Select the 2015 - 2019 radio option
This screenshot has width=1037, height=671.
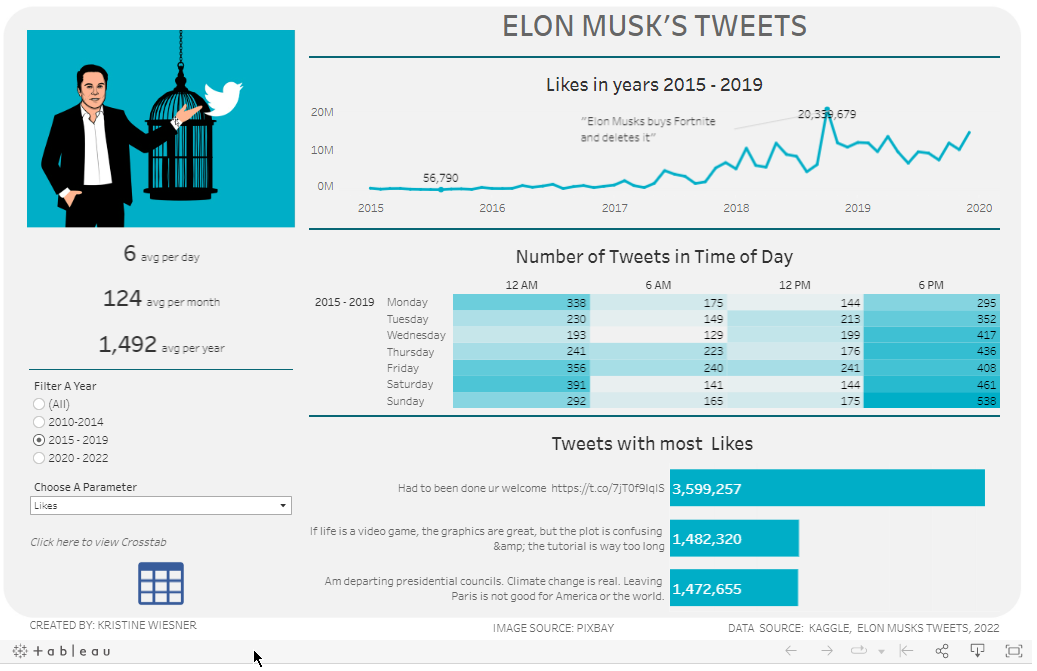[x=39, y=440]
